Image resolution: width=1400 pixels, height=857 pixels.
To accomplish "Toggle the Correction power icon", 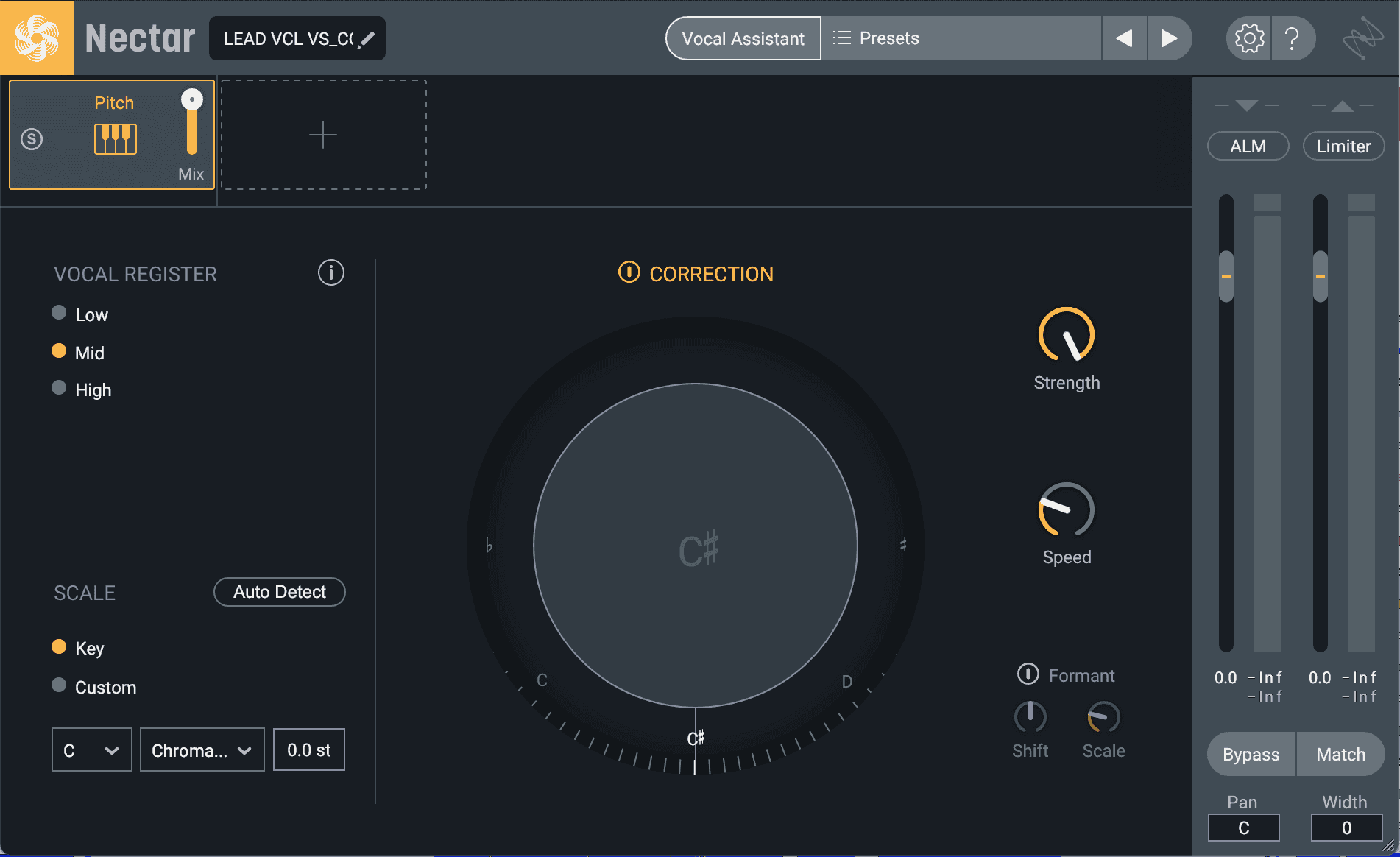I will (x=629, y=272).
